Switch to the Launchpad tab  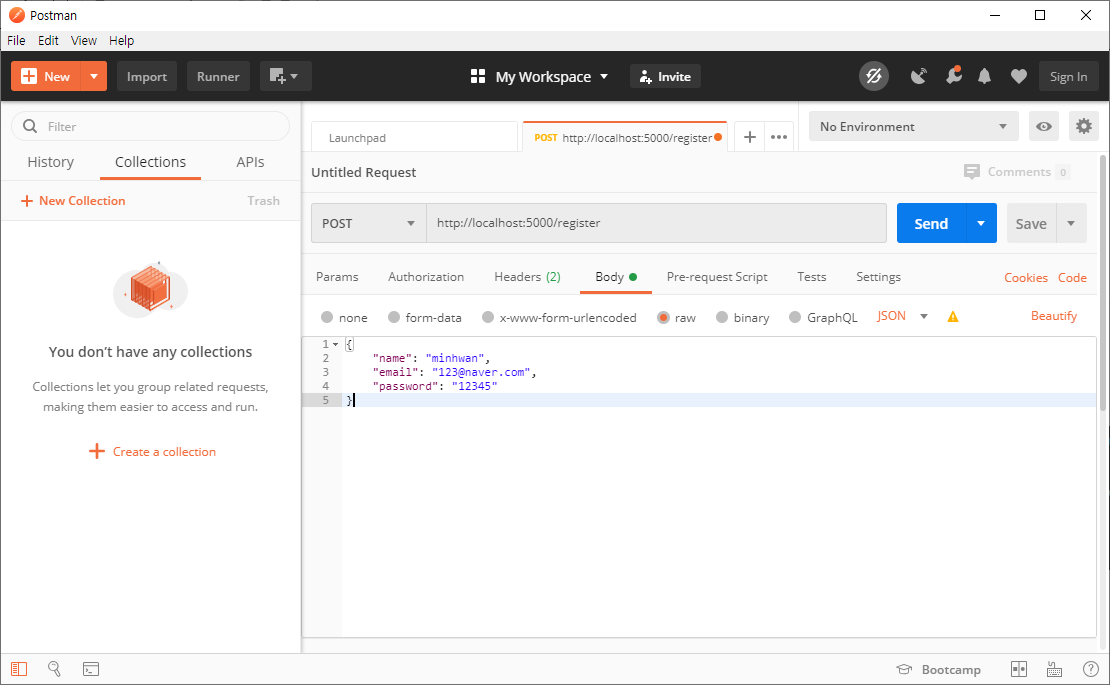[414, 137]
